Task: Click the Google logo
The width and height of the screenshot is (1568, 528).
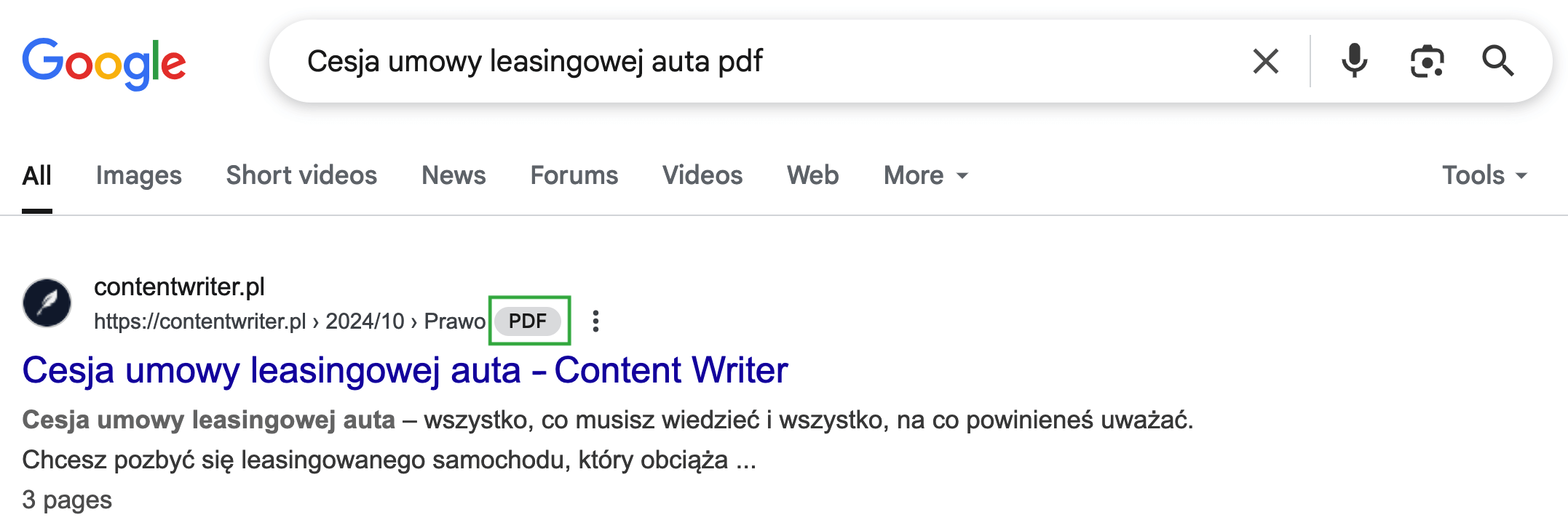Action: tap(104, 63)
